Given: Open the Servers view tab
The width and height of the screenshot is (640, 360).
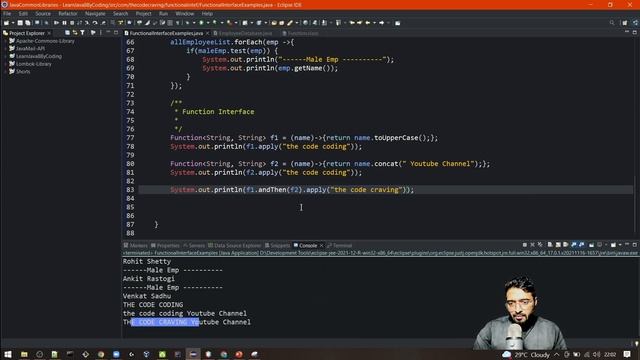Looking at the screenshot, I should 194,245.
